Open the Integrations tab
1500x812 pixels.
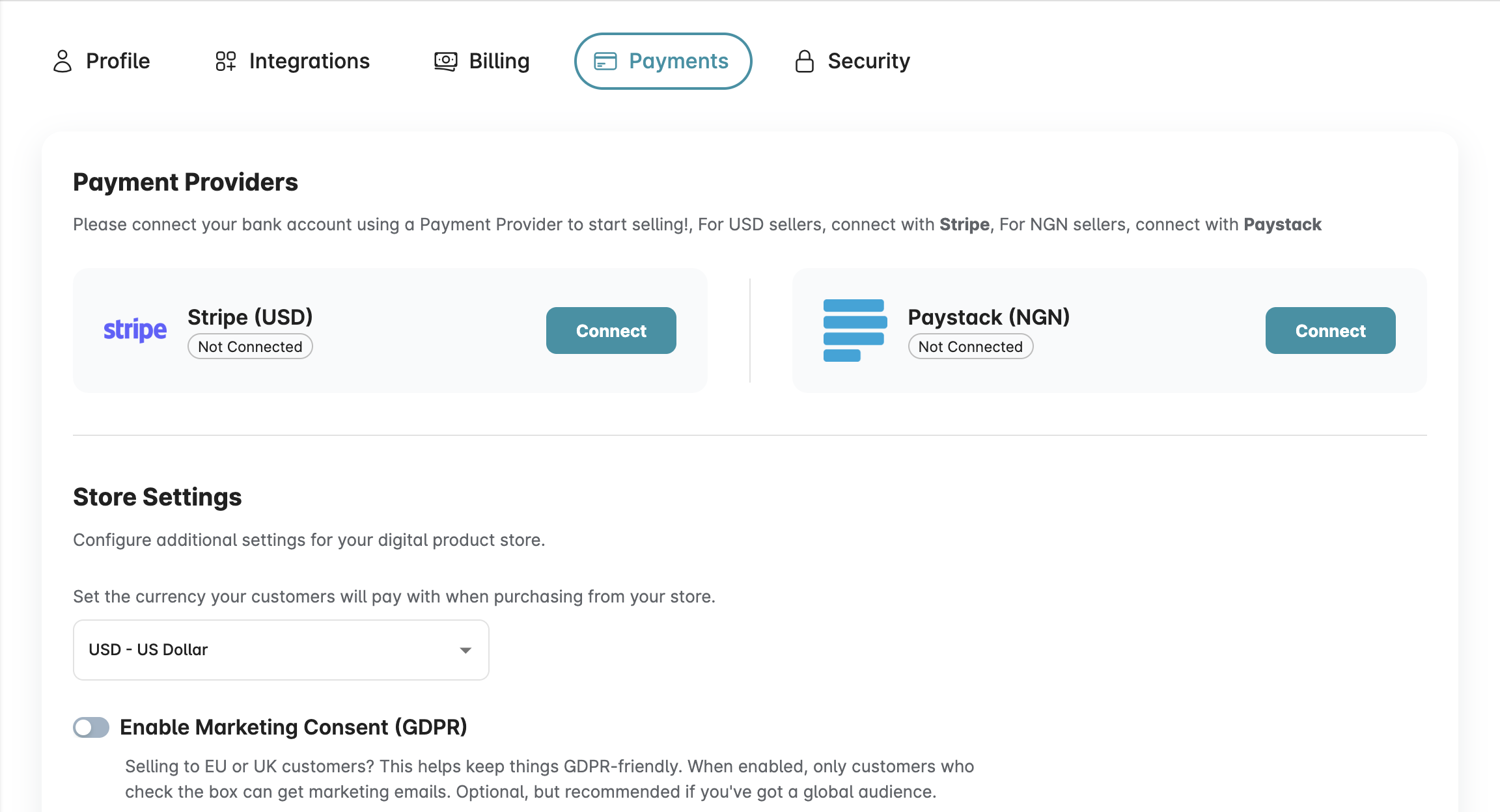point(309,61)
